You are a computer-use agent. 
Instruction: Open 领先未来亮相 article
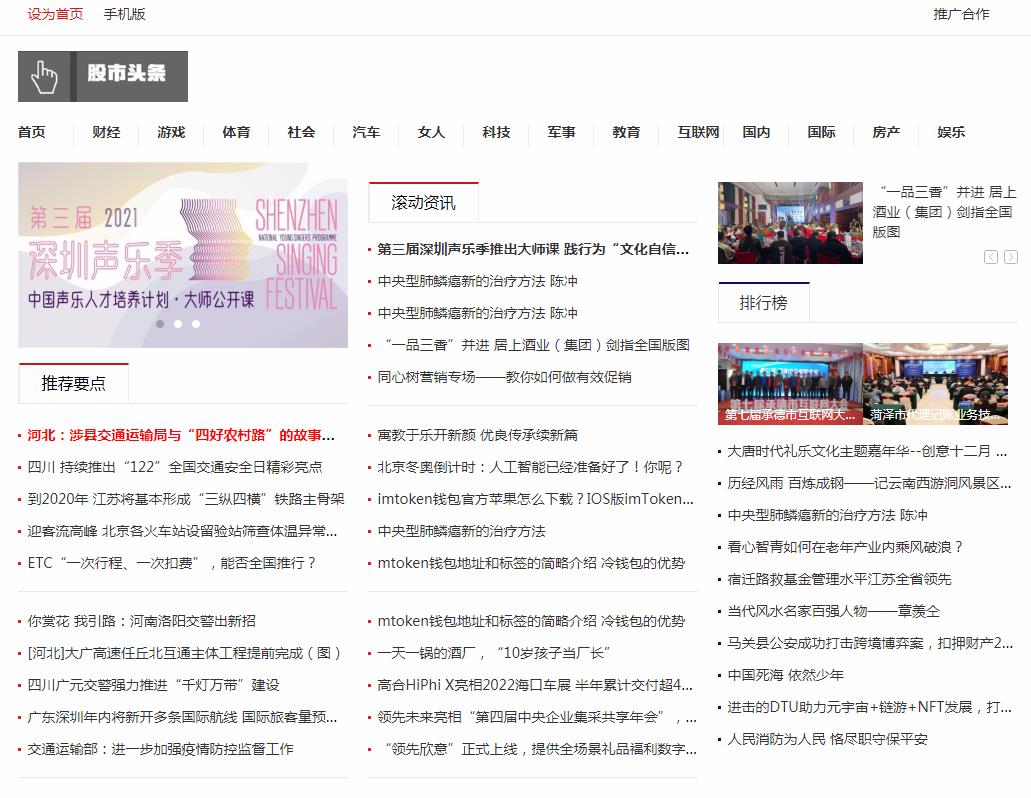click(537, 716)
